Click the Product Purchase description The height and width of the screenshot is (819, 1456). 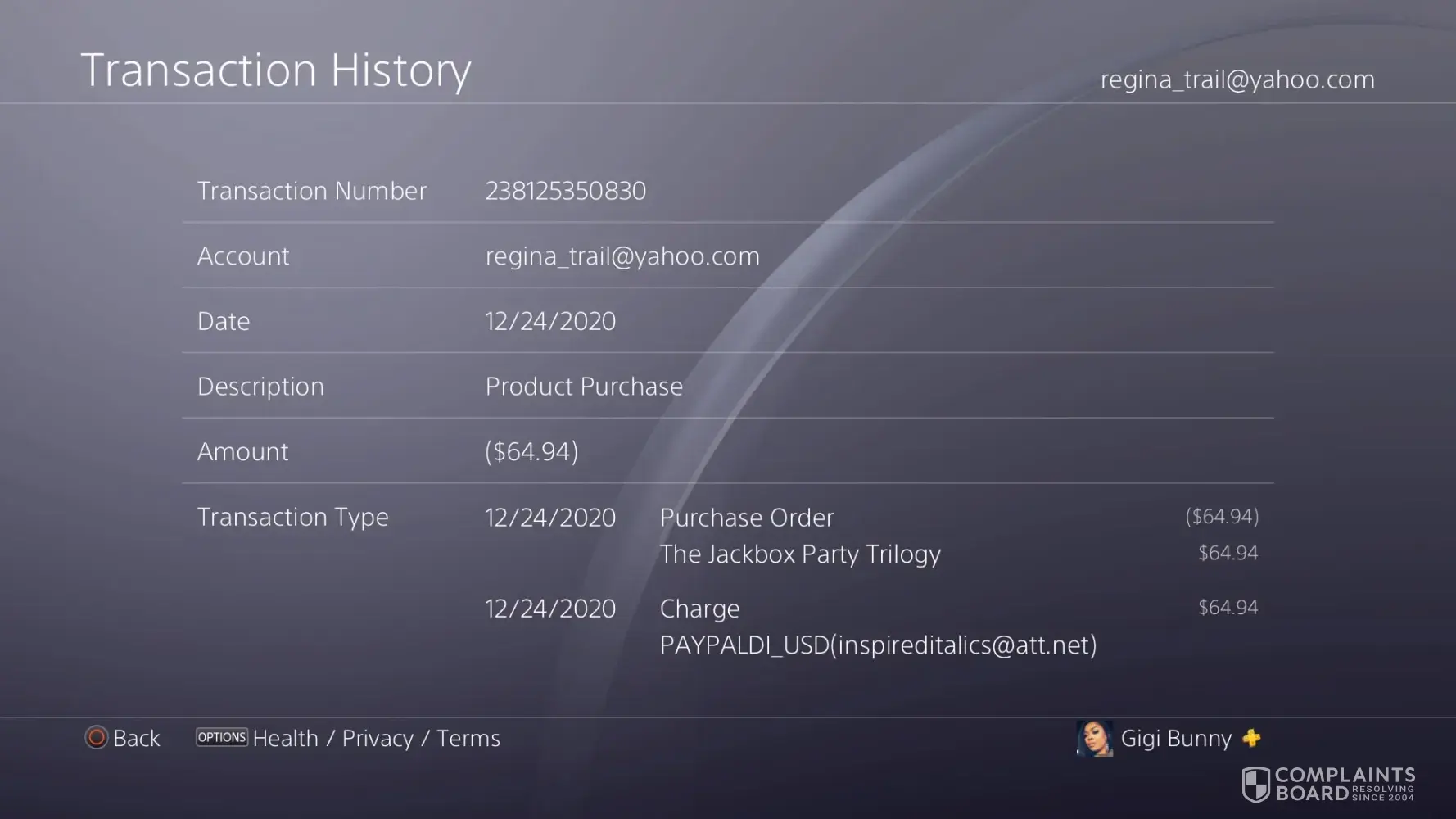(584, 387)
